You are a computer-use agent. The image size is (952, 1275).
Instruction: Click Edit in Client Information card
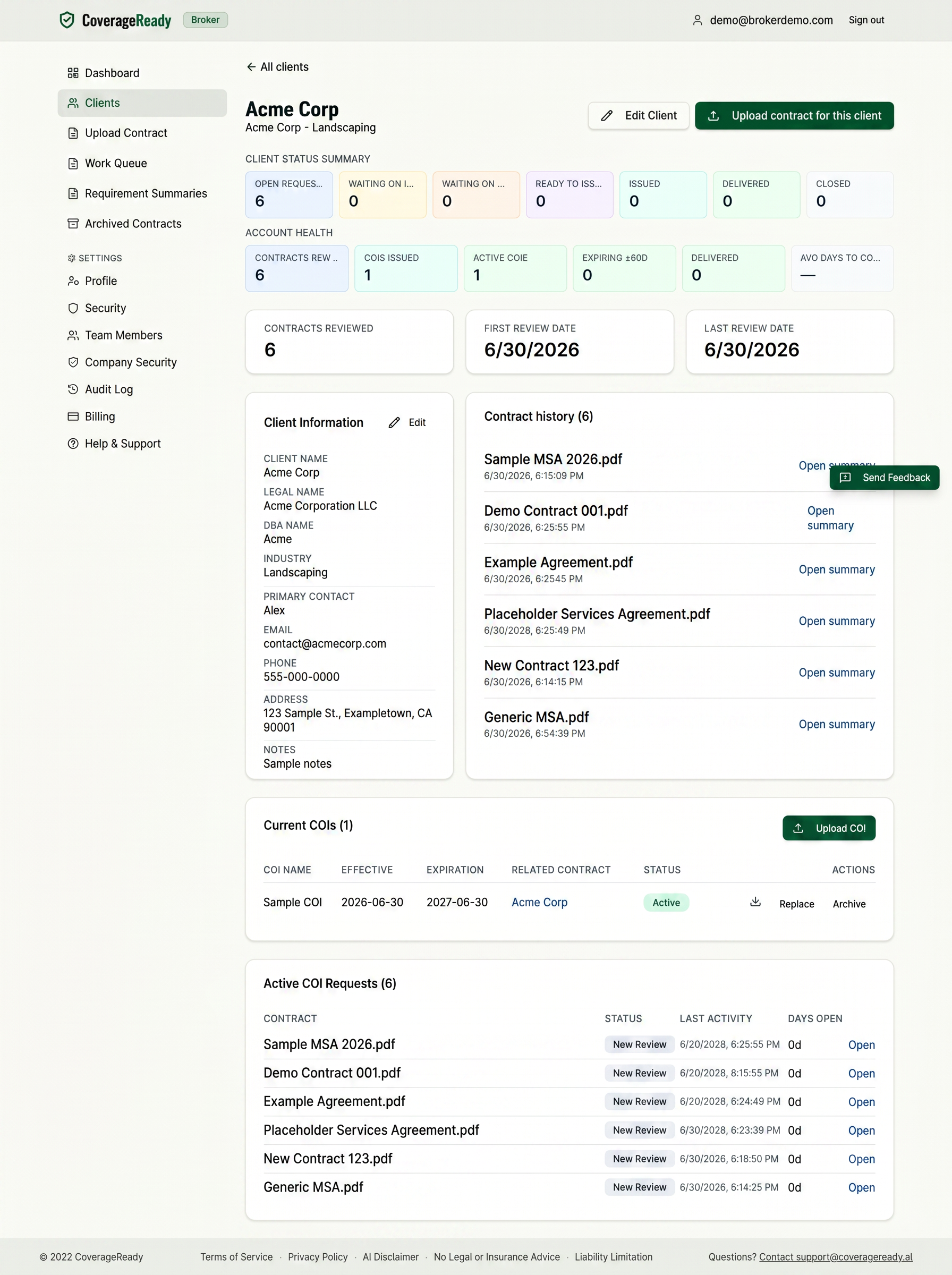[x=407, y=423]
